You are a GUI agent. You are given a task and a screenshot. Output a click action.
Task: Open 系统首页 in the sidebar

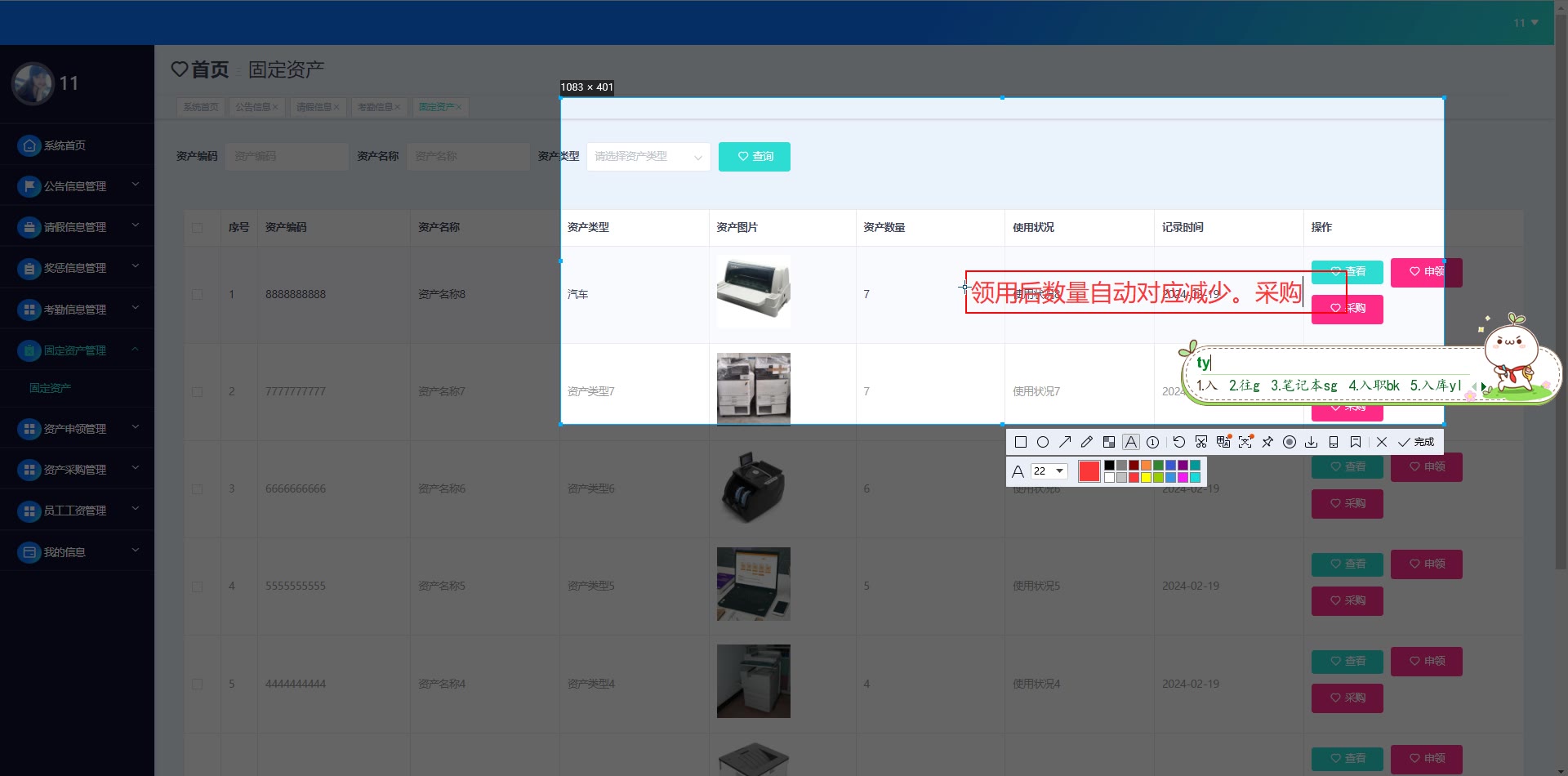coord(77,145)
